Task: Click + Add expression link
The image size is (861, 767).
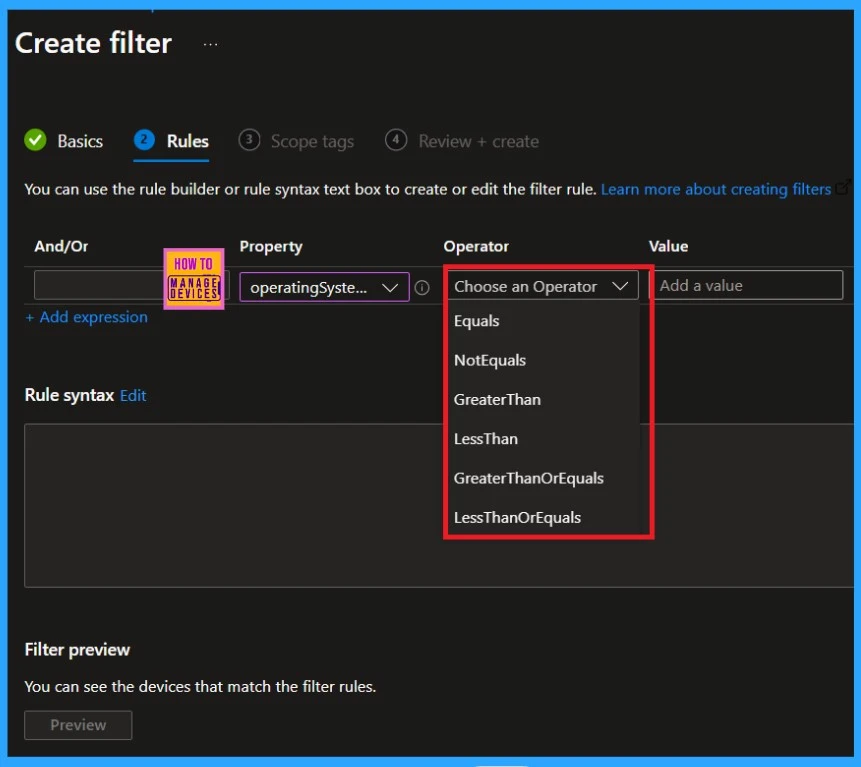Action: 87,317
